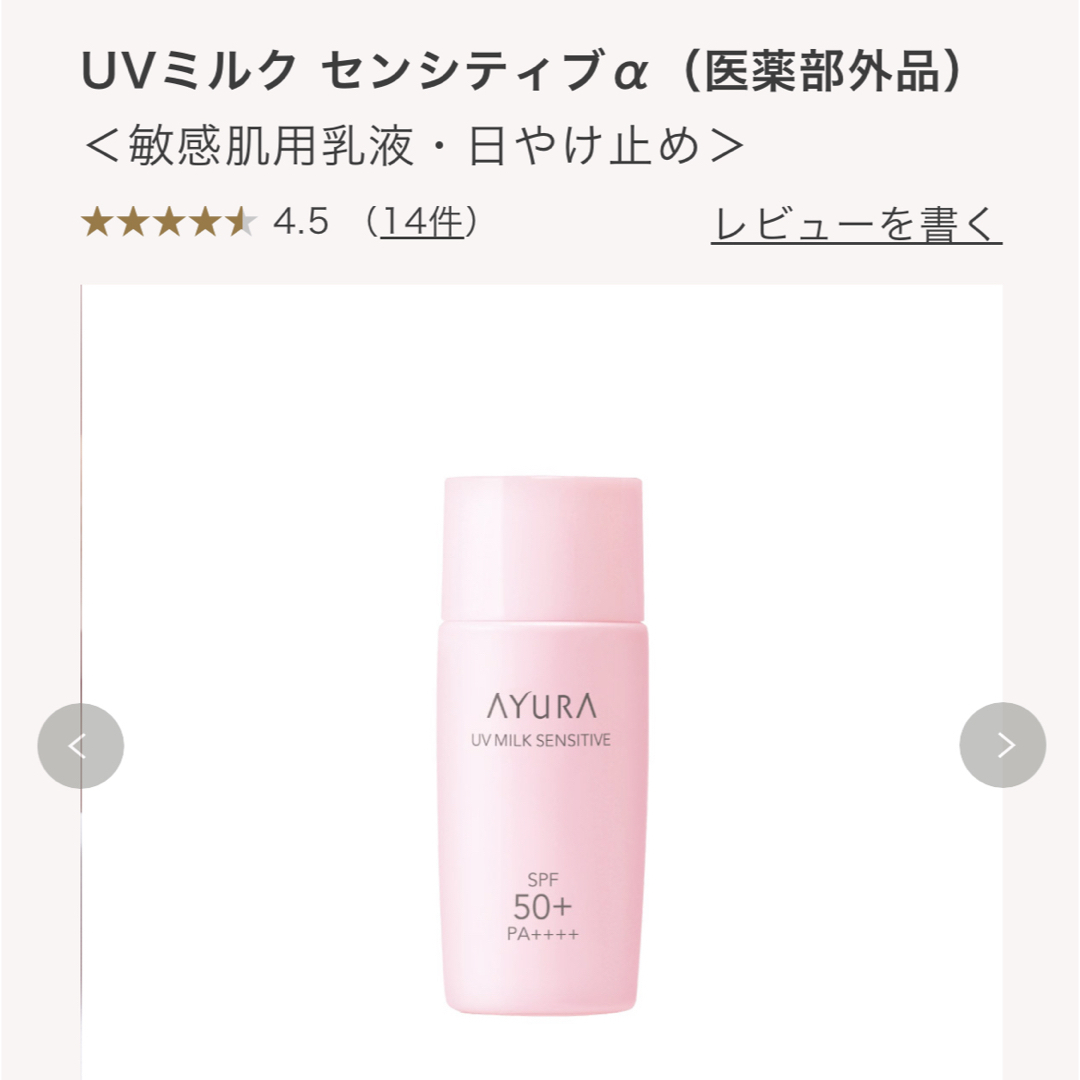Click the 4.5 rating score

[x=301, y=222]
